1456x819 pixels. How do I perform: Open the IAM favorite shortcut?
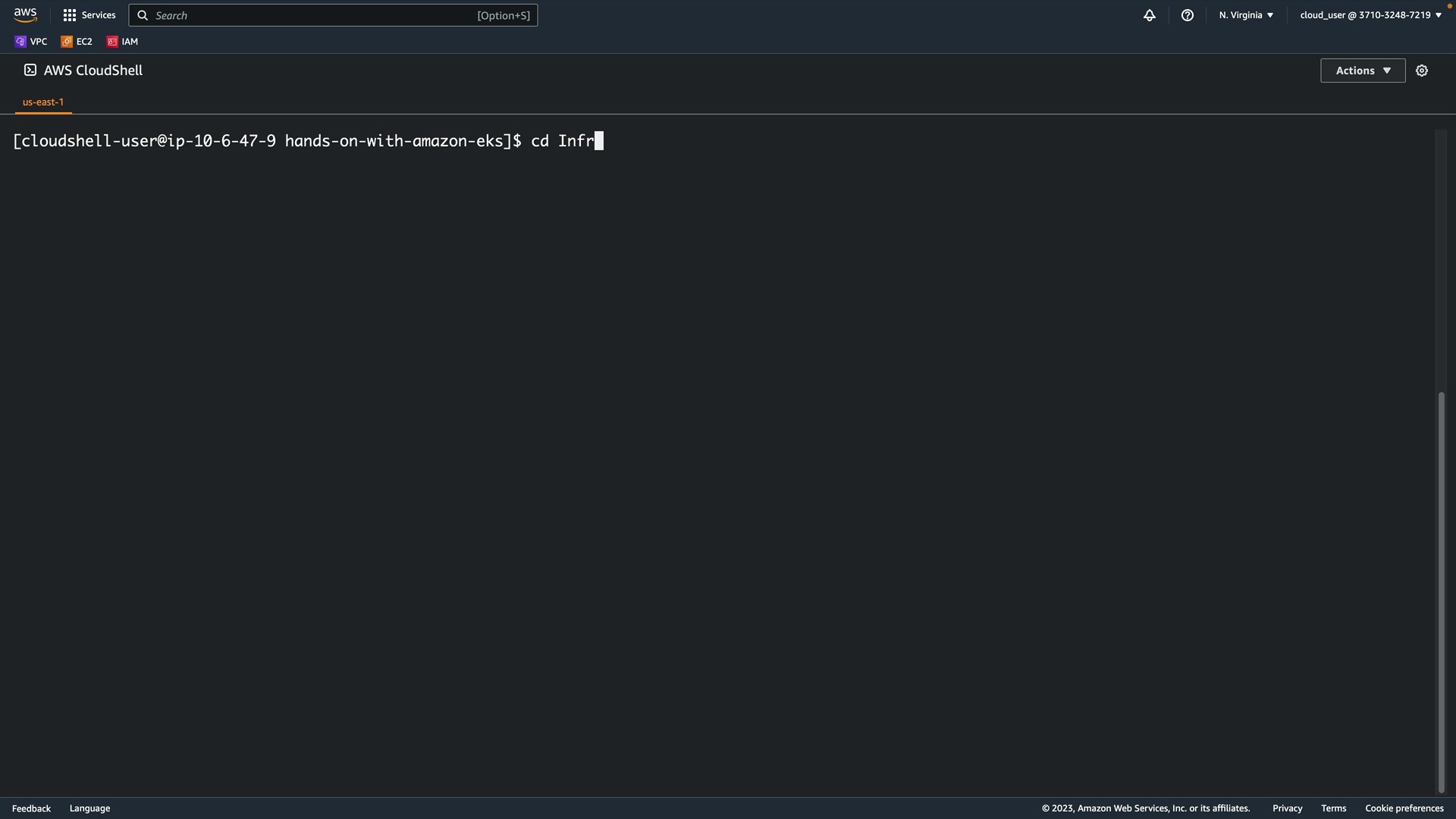pyautogui.click(x=123, y=42)
